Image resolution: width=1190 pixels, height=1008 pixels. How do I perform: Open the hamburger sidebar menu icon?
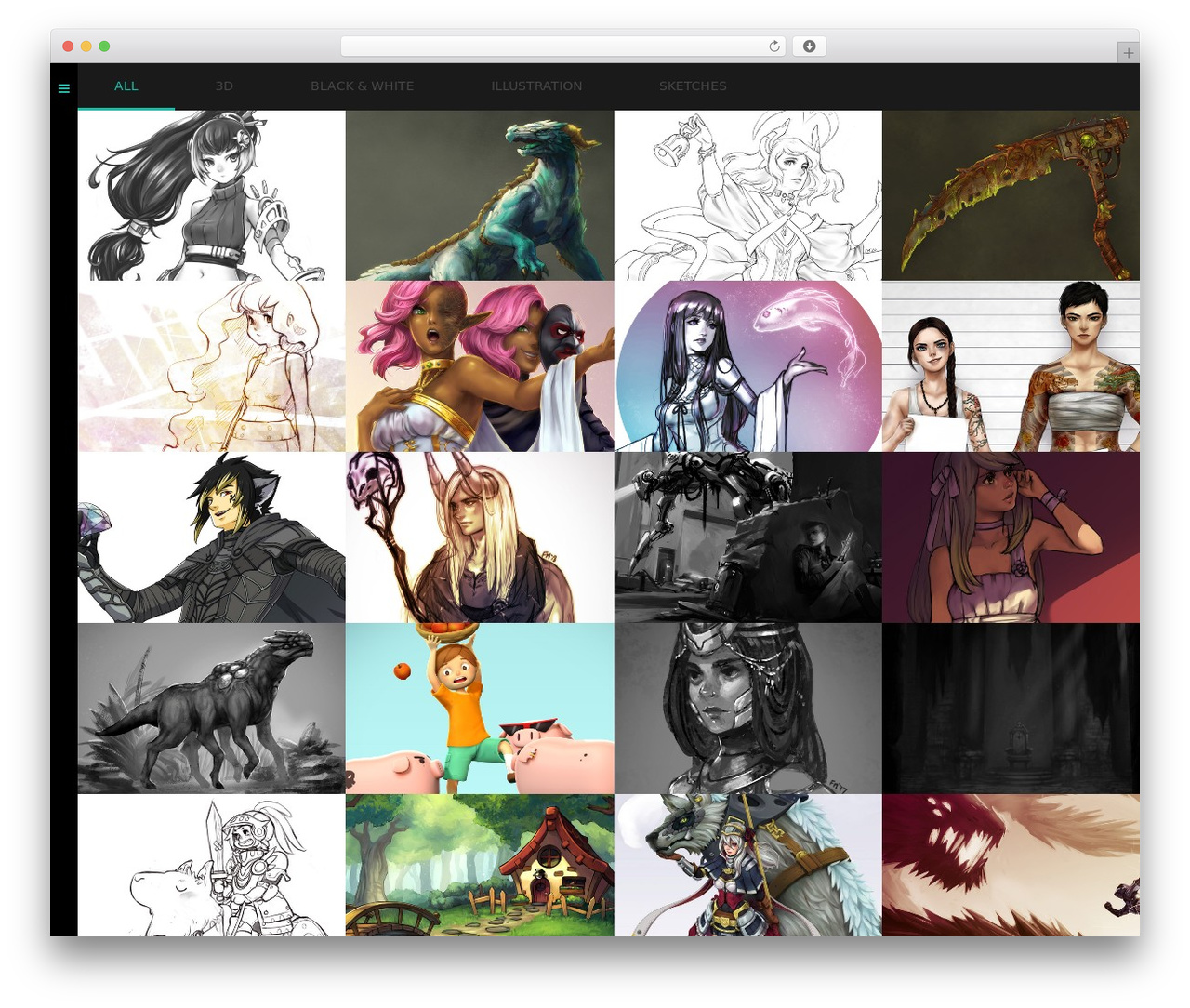pyautogui.click(x=63, y=88)
